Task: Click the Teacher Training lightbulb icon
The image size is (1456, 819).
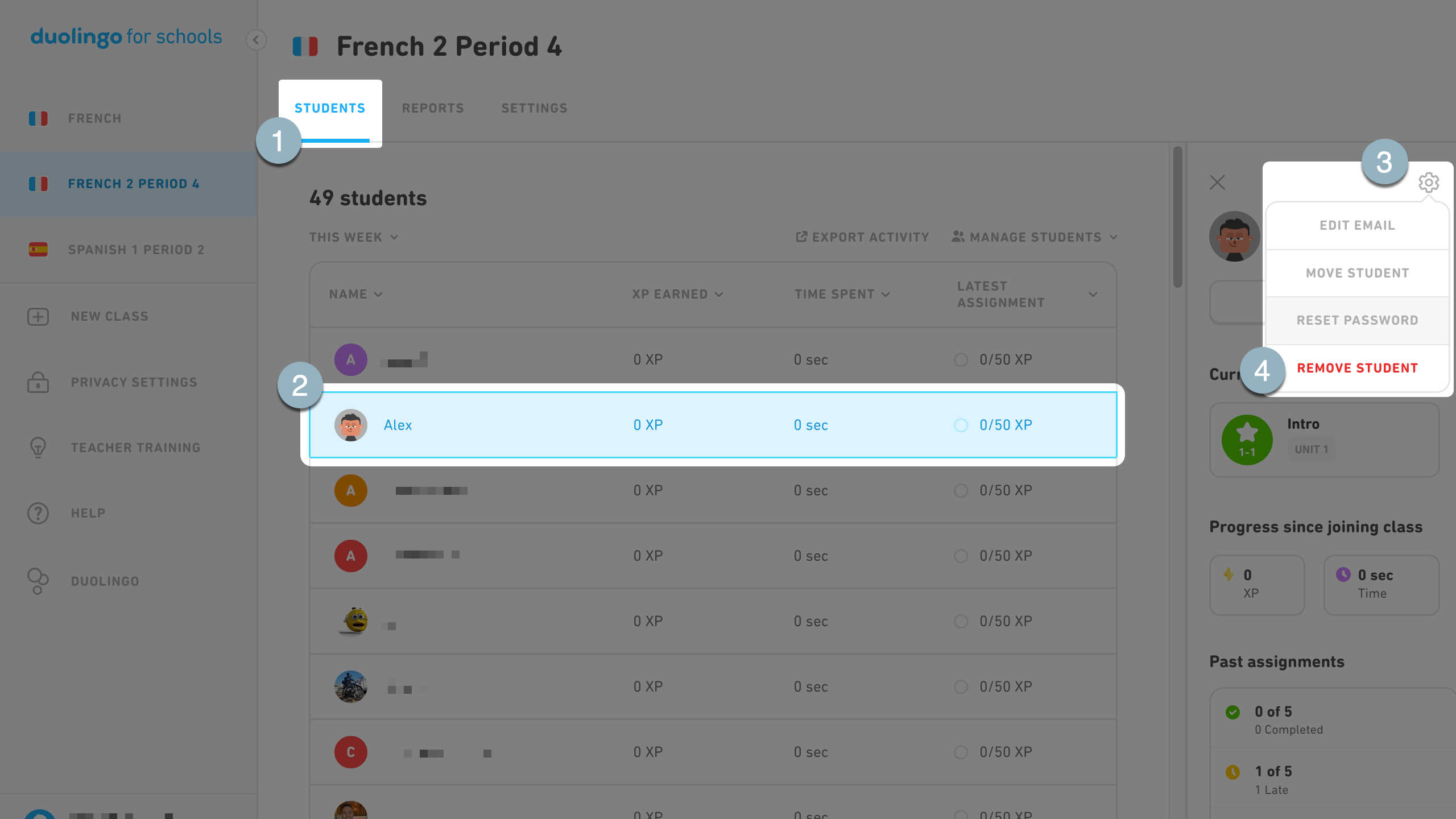Action: (38, 448)
